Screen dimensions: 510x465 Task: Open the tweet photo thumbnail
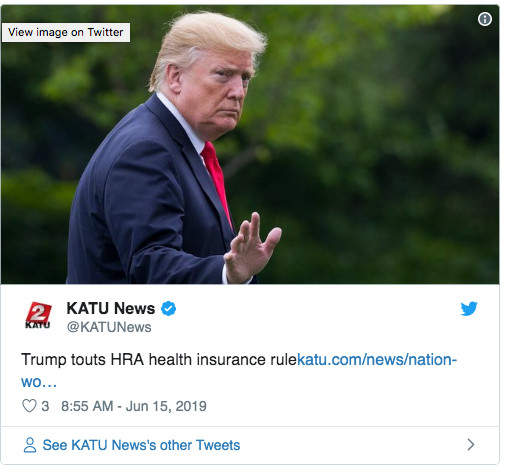point(250,144)
